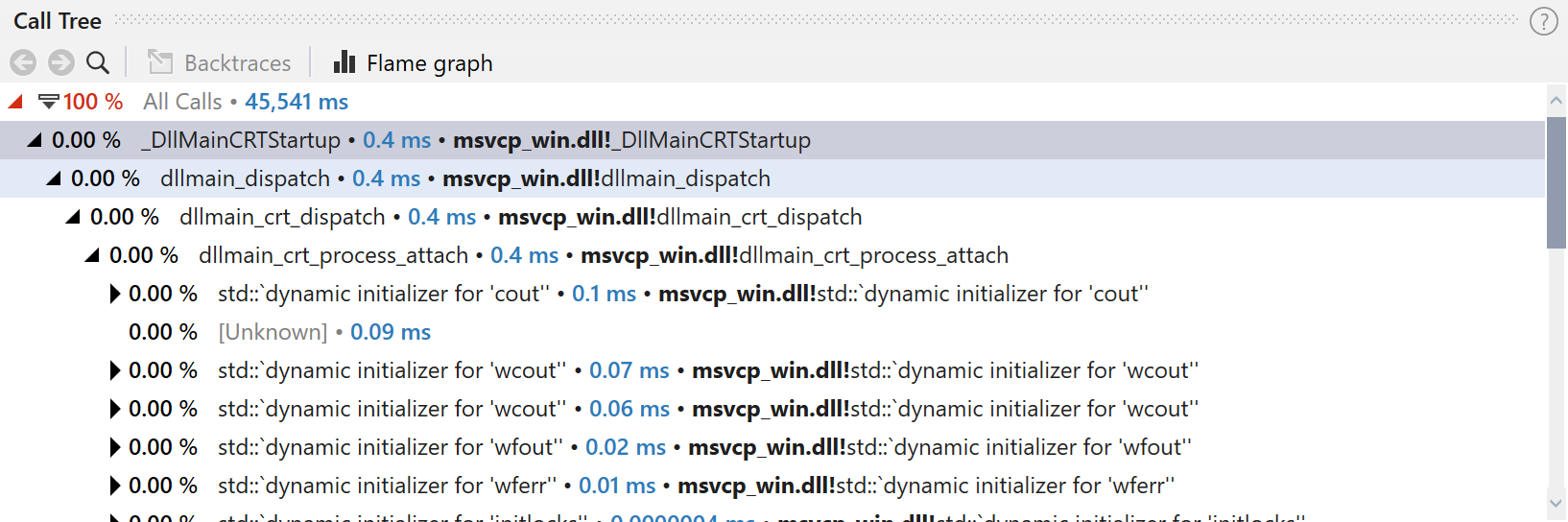Open search with the magnifier icon
The width and height of the screenshot is (1568, 522).
point(97,62)
